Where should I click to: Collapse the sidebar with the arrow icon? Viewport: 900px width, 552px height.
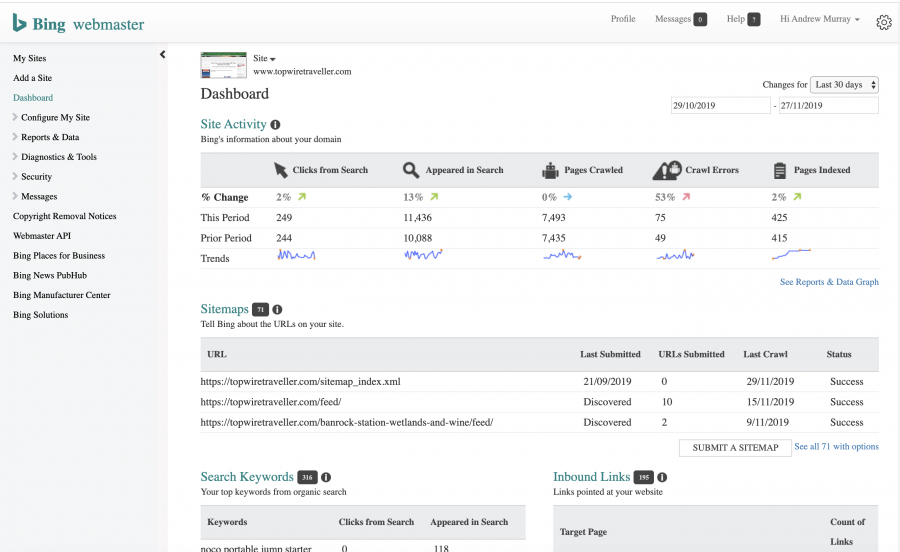coord(162,55)
